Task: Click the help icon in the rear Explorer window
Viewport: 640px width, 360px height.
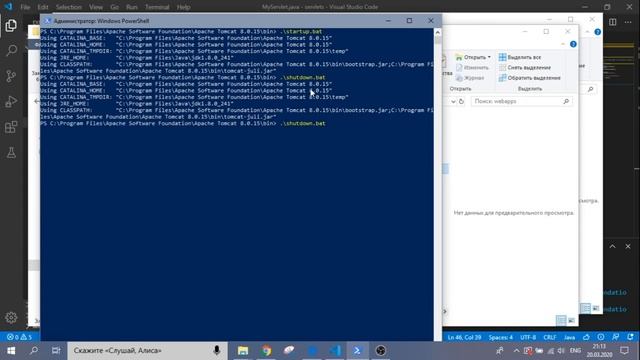Action: click(x=598, y=32)
